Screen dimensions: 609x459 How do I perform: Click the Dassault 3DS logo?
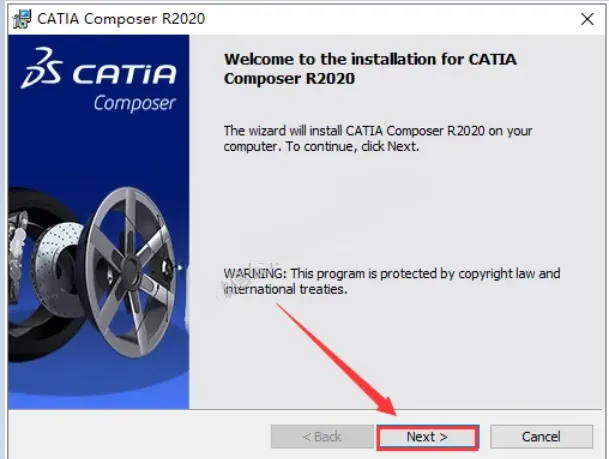tap(42, 68)
